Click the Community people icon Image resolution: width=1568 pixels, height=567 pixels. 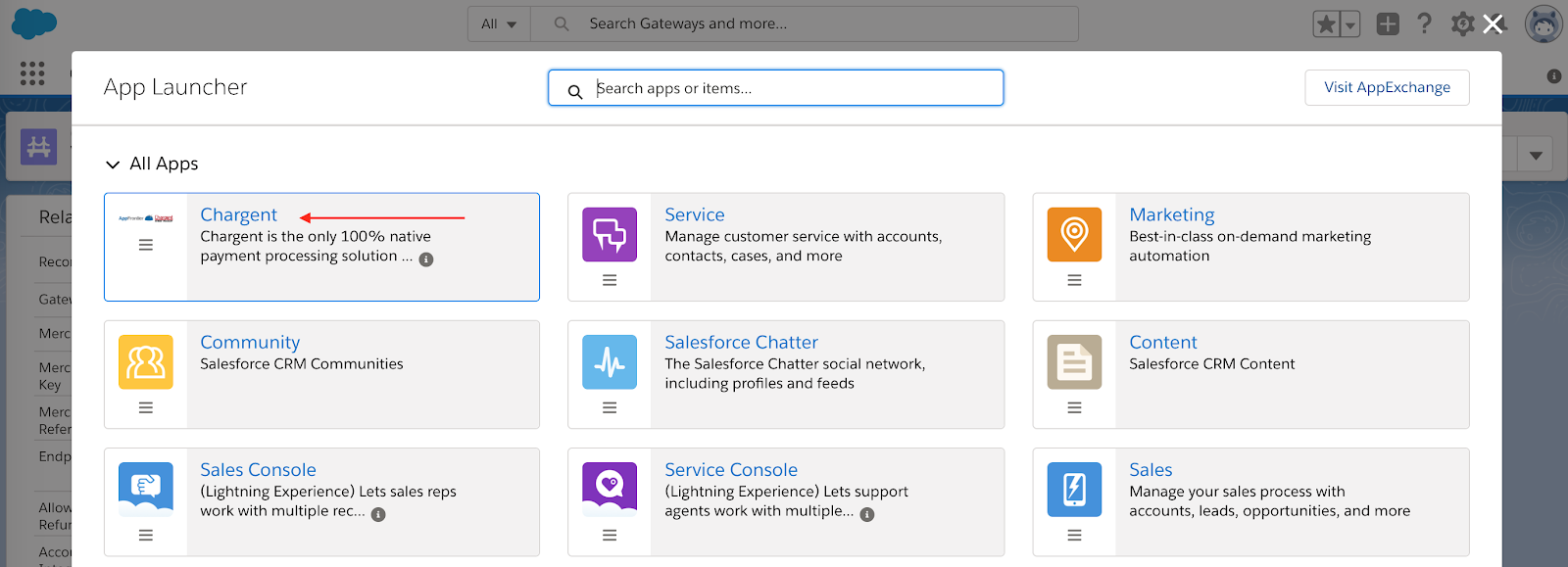point(145,361)
